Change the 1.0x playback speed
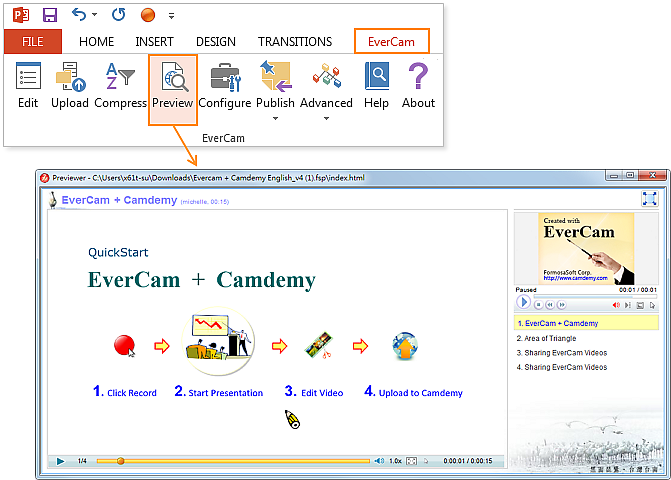Viewport: 671px width, 480px height. (395, 461)
